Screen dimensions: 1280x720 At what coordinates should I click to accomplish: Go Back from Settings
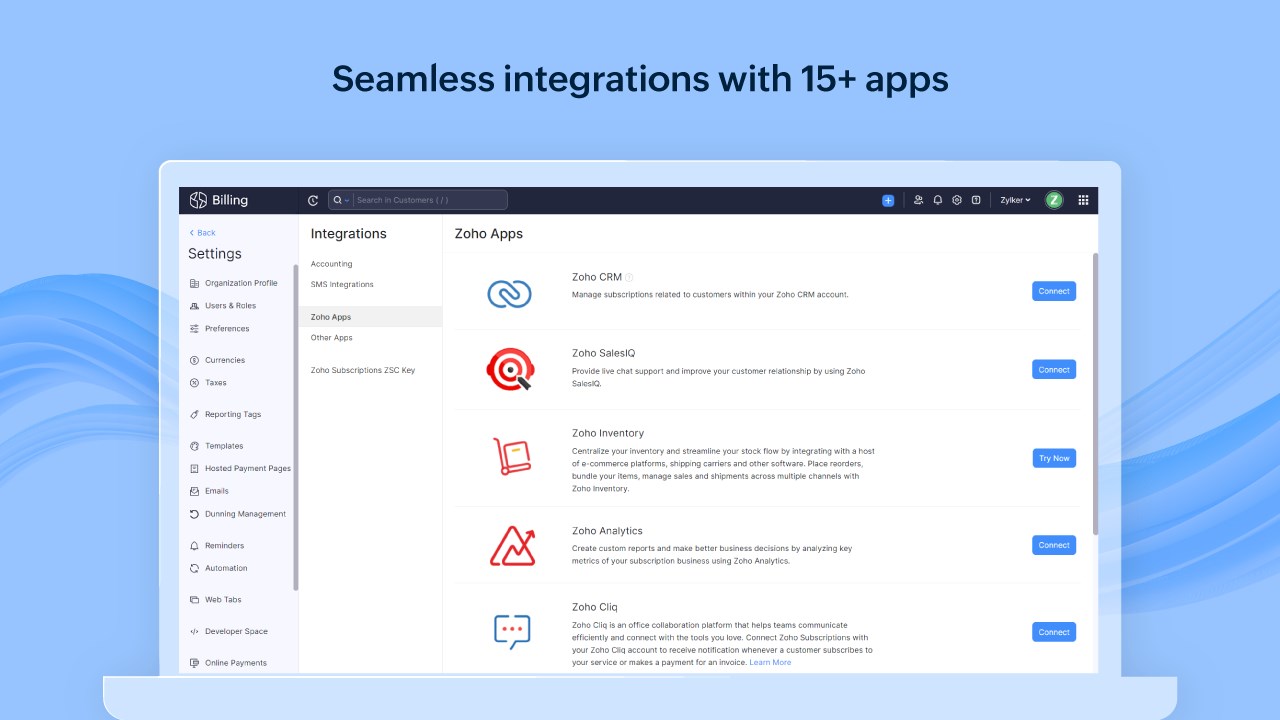[x=202, y=233]
